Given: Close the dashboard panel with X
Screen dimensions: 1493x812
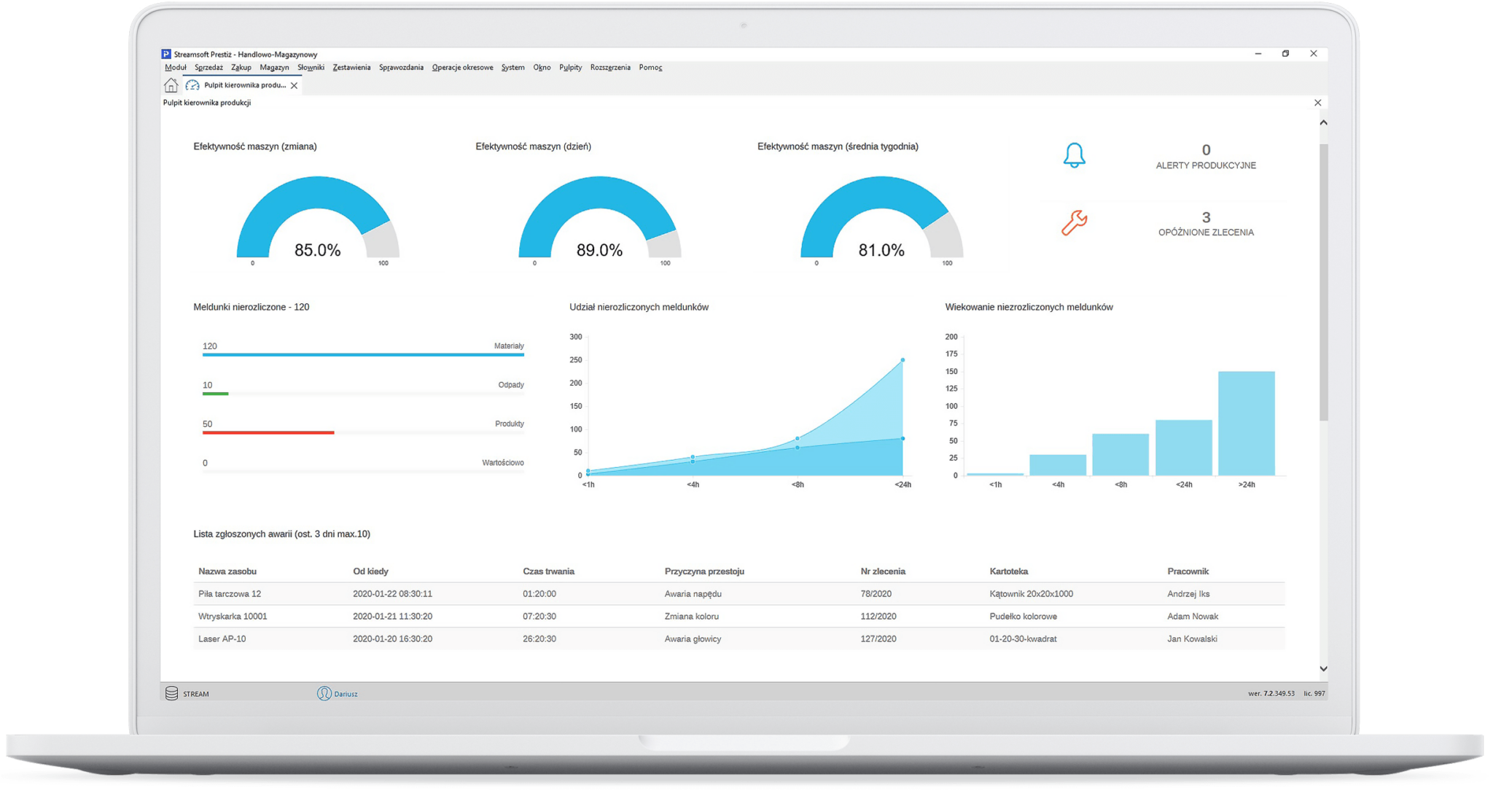Looking at the screenshot, I should (1317, 103).
